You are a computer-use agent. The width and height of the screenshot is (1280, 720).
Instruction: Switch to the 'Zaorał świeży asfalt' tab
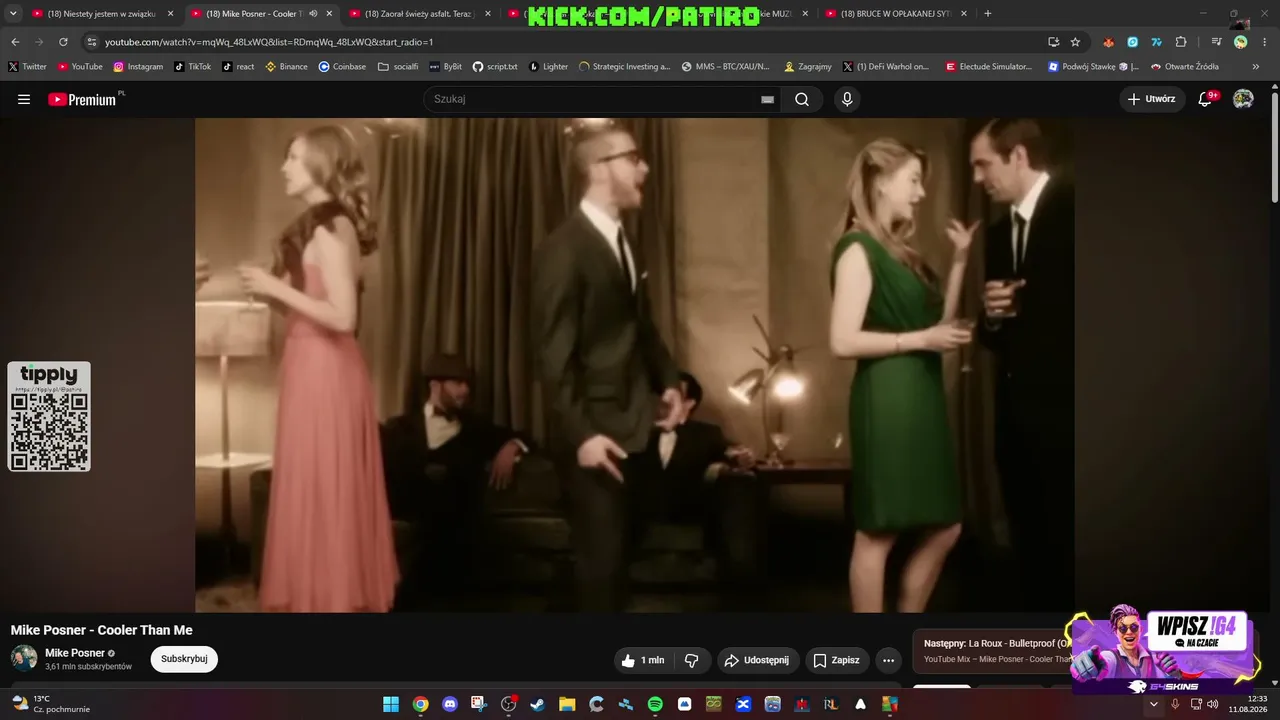[420, 14]
